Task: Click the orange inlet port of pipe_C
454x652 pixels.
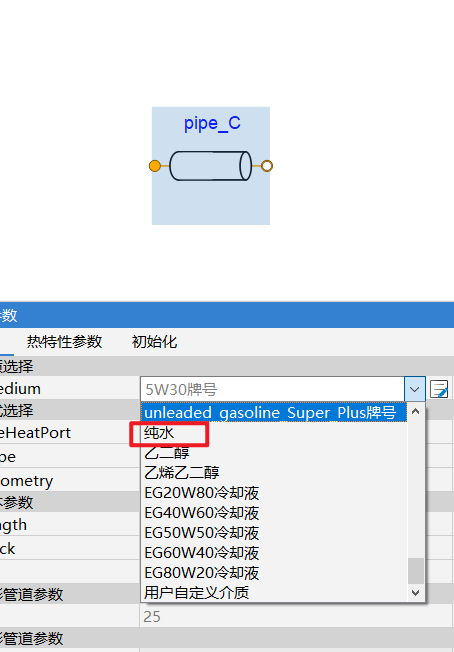Action: [155, 166]
